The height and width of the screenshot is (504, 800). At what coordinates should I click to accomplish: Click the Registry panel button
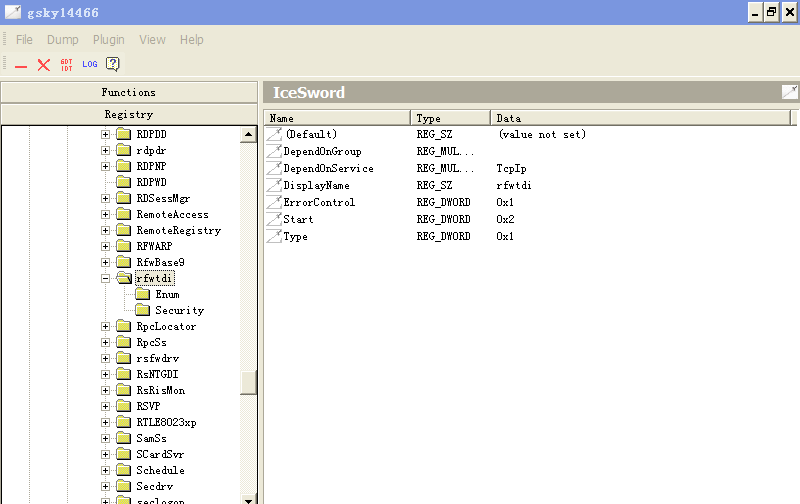click(x=128, y=115)
